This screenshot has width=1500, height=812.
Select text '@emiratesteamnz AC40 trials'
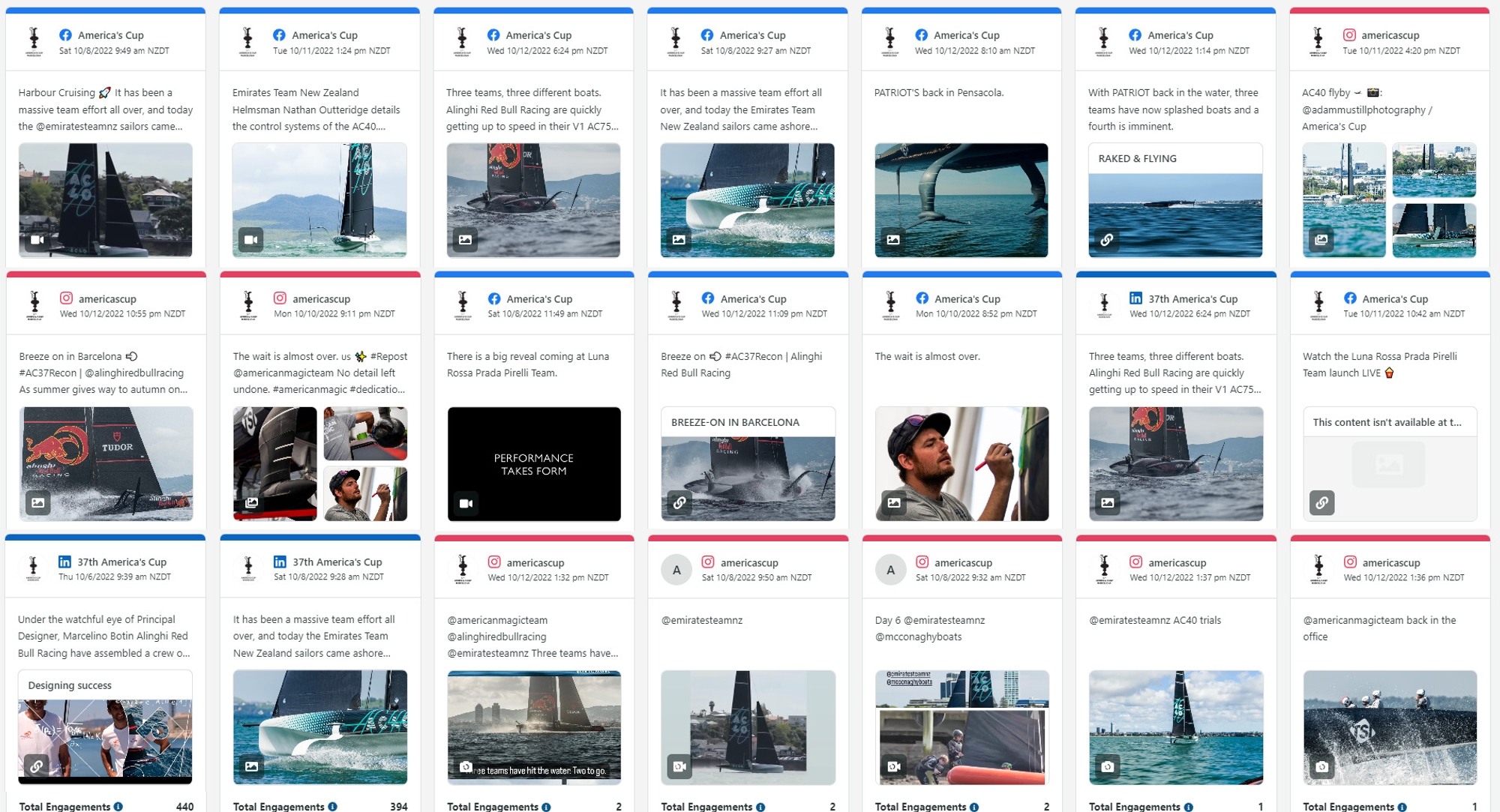tap(1155, 620)
